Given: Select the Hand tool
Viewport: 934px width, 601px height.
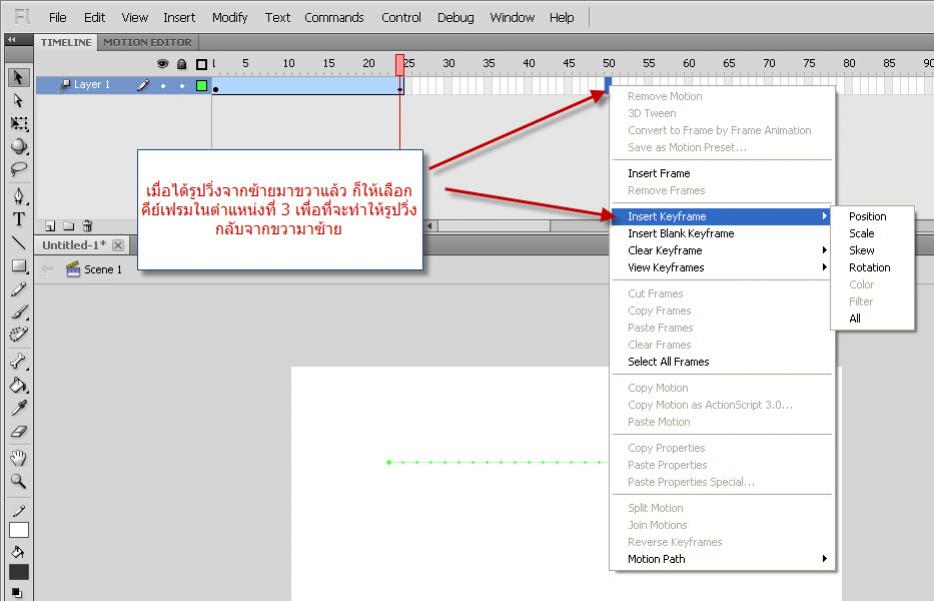Looking at the screenshot, I should (x=18, y=457).
